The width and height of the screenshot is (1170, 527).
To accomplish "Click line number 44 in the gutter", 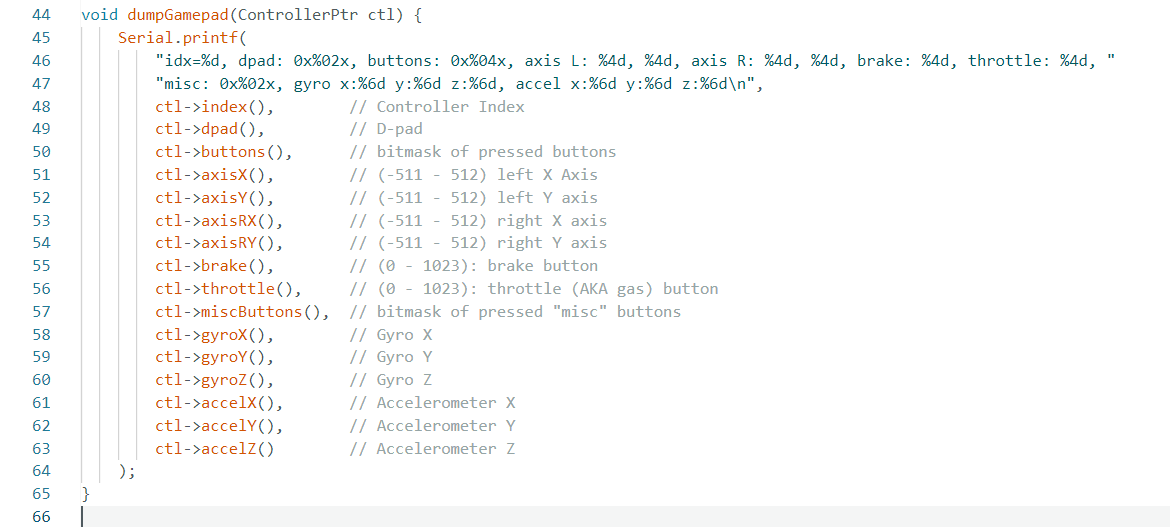I will [x=41, y=15].
